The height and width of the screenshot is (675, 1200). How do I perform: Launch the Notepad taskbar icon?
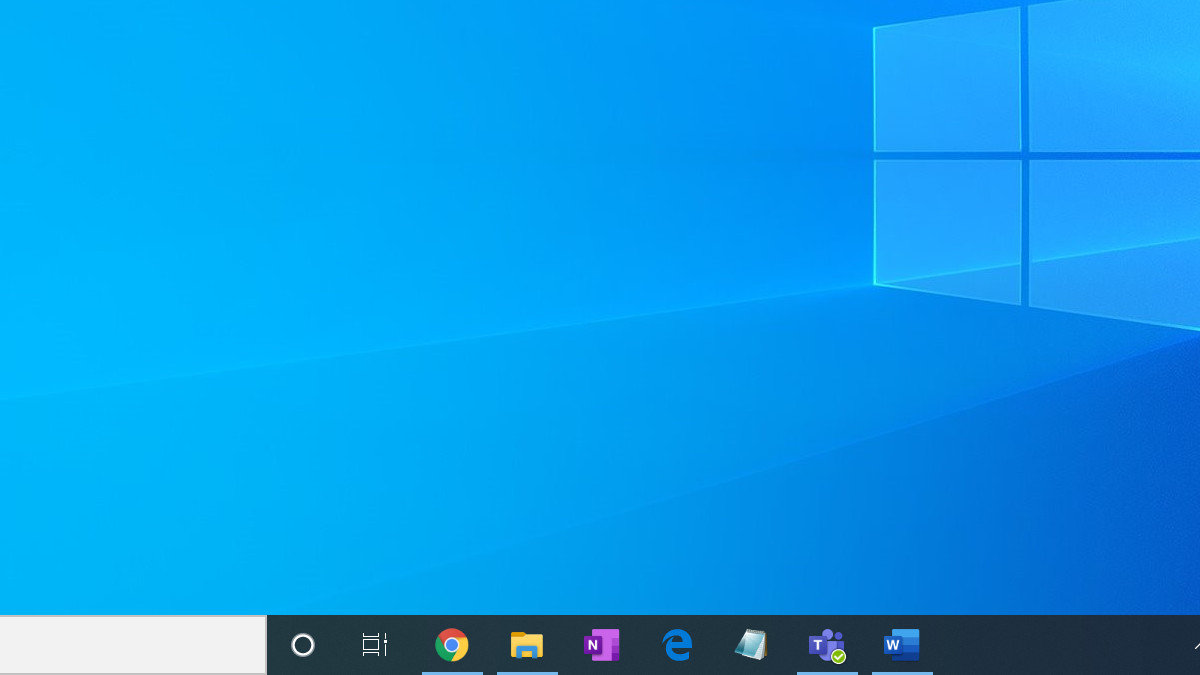(752, 645)
